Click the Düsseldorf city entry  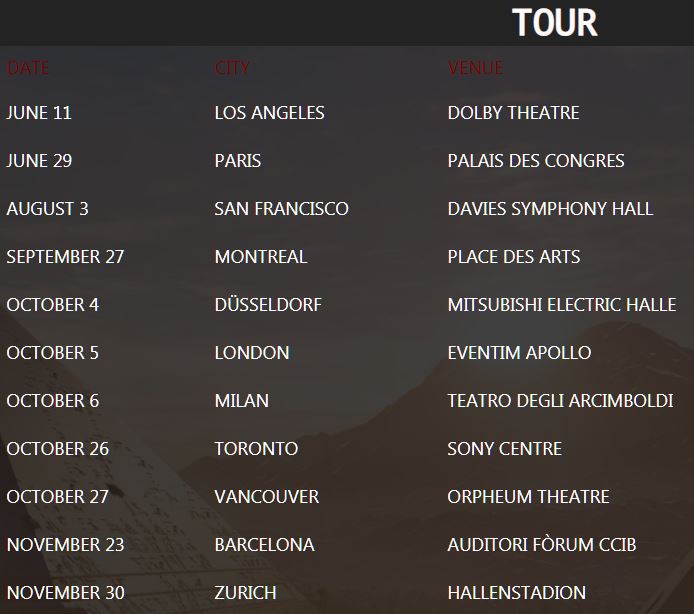coord(268,305)
